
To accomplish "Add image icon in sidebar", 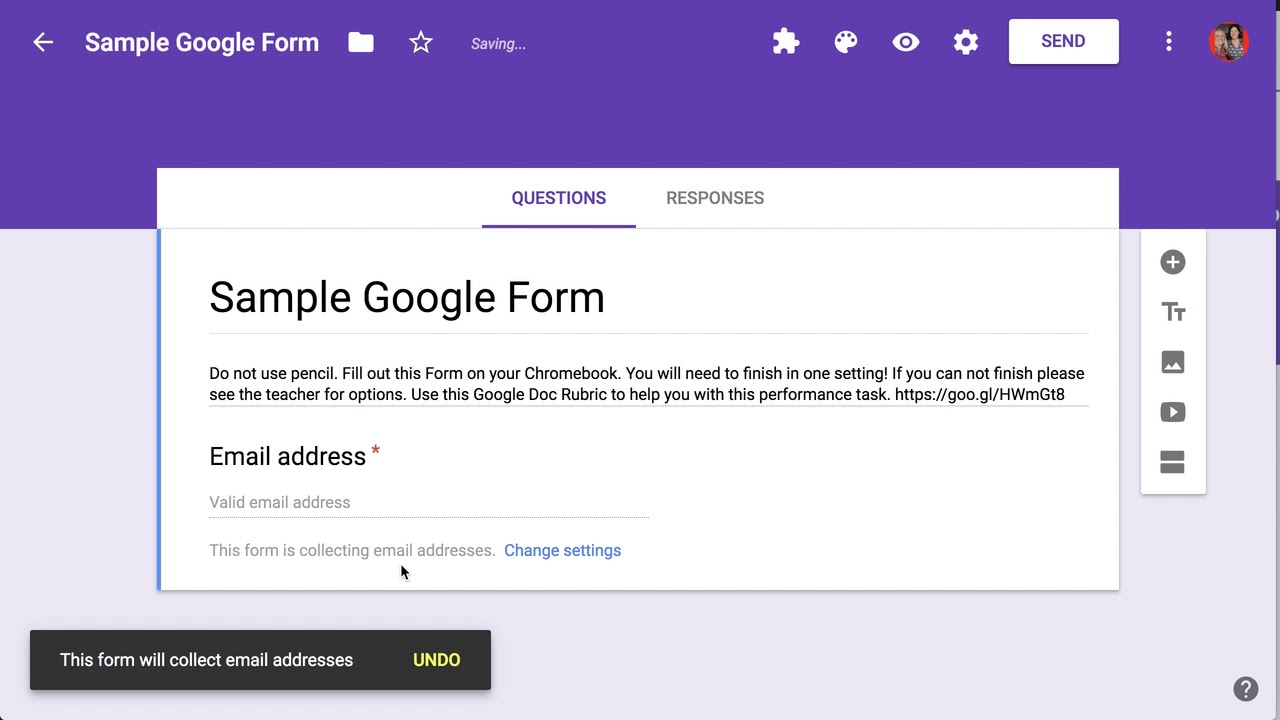I will [x=1173, y=362].
